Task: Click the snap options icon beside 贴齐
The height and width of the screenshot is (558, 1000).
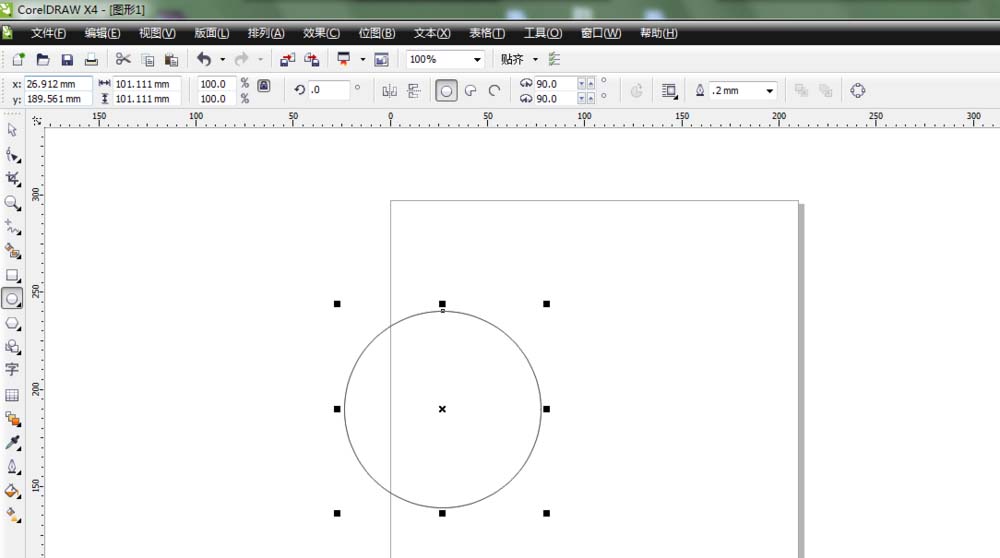Action: pos(554,59)
